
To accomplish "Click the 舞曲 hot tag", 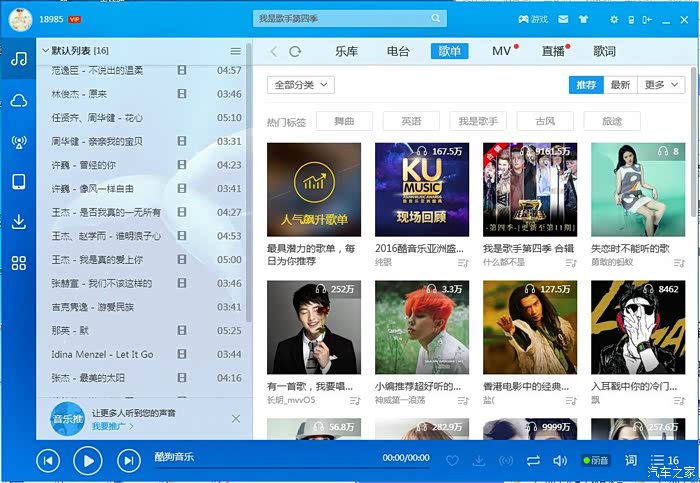I will point(344,121).
